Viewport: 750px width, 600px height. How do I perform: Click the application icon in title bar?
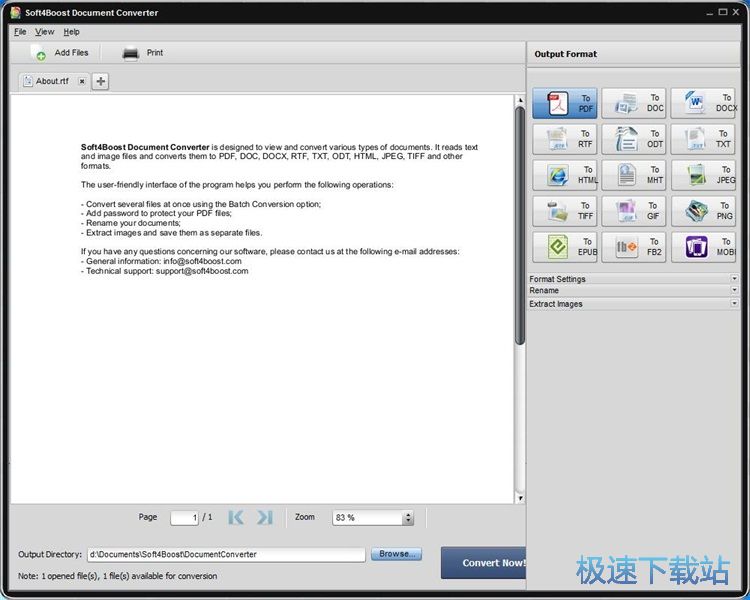pyautogui.click(x=16, y=12)
